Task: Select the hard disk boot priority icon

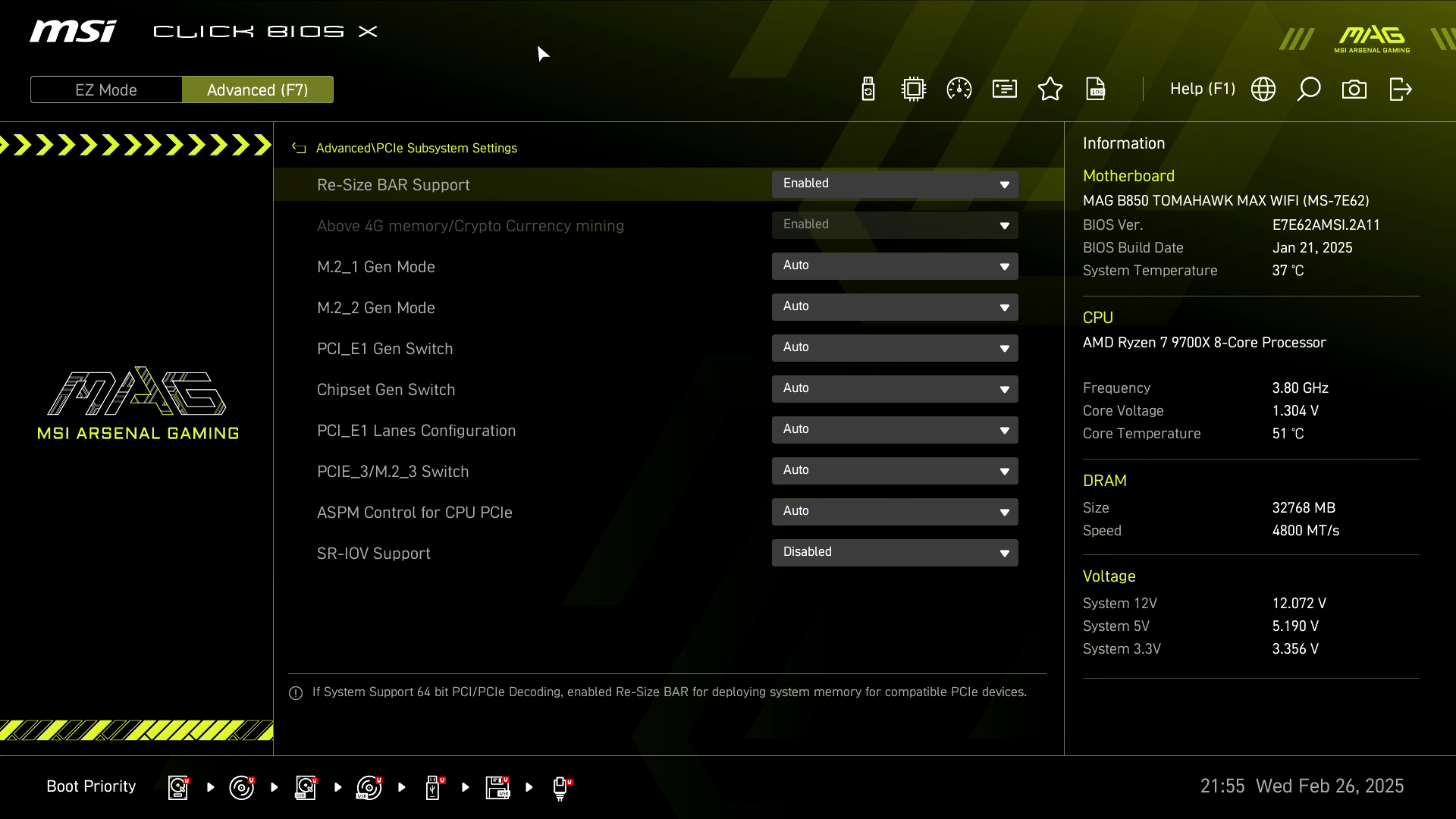Action: click(178, 787)
